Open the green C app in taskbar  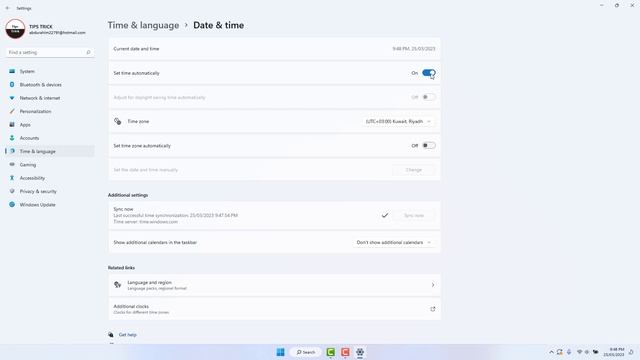pyautogui.click(x=331, y=352)
